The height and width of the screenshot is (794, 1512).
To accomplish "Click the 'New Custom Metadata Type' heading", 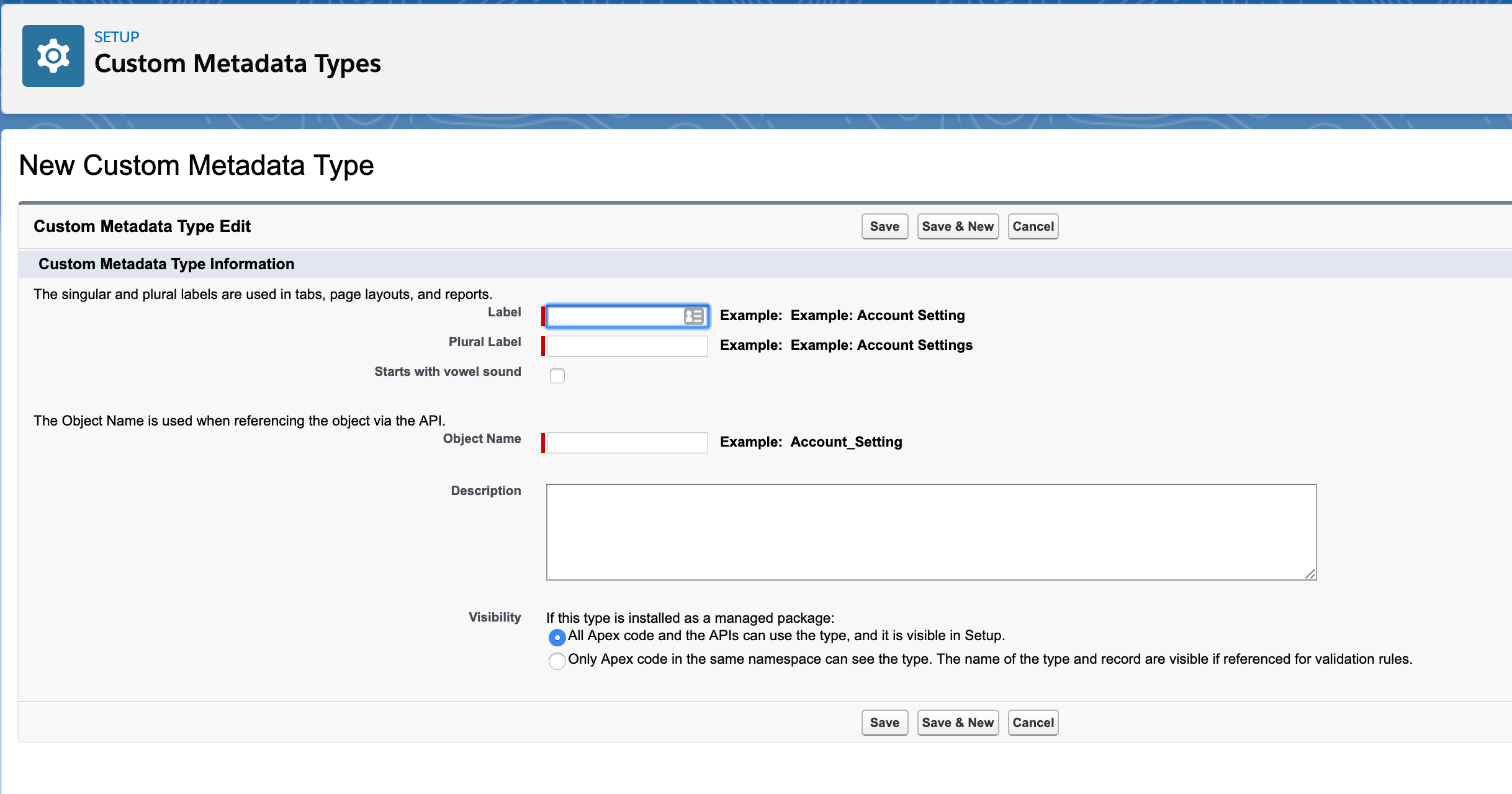I will pyautogui.click(x=196, y=166).
